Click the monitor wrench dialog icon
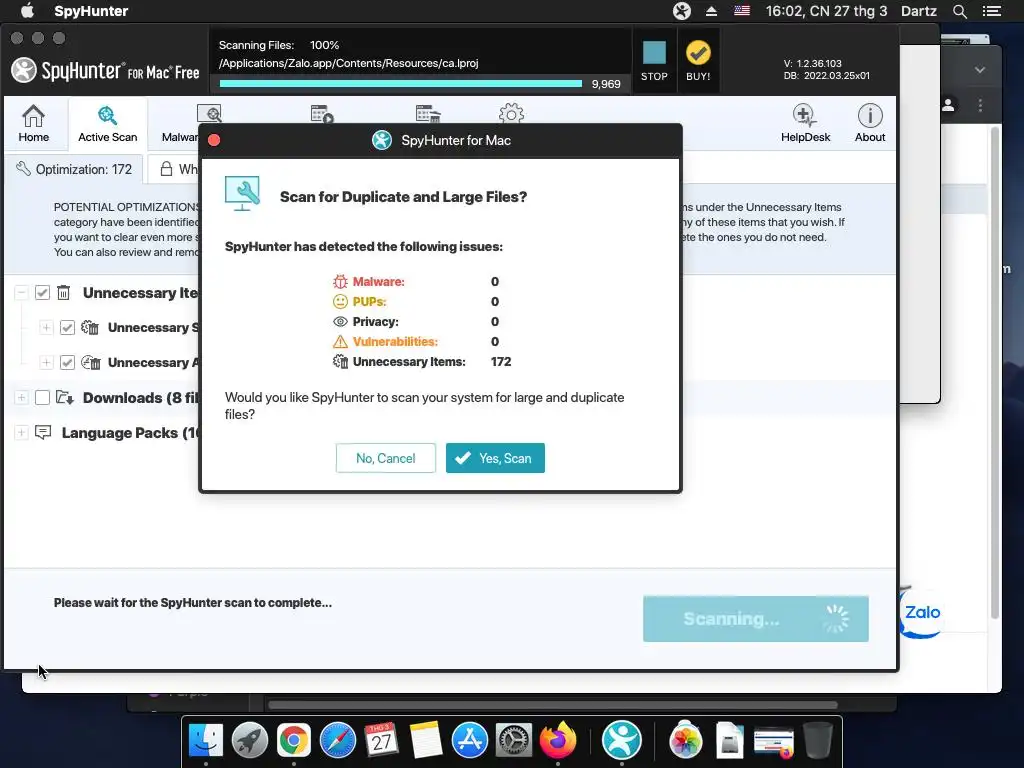This screenshot has height=768, width=1024. coord(242,193)
